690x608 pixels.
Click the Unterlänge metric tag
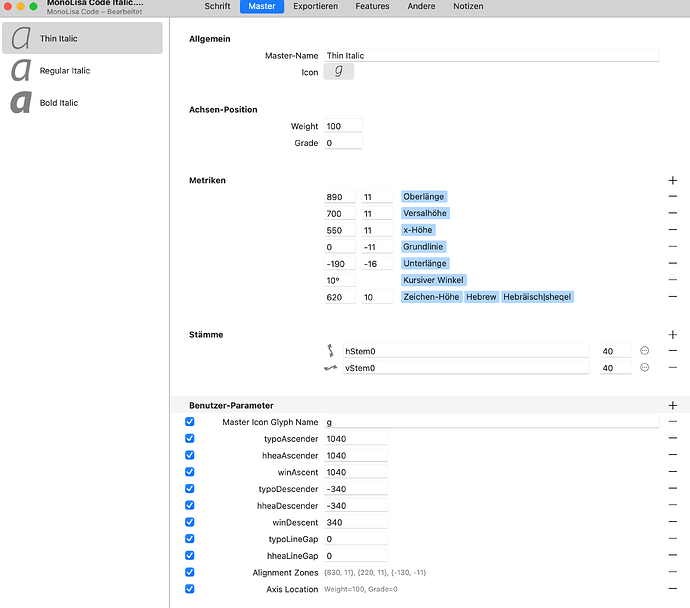pos(425,264)
